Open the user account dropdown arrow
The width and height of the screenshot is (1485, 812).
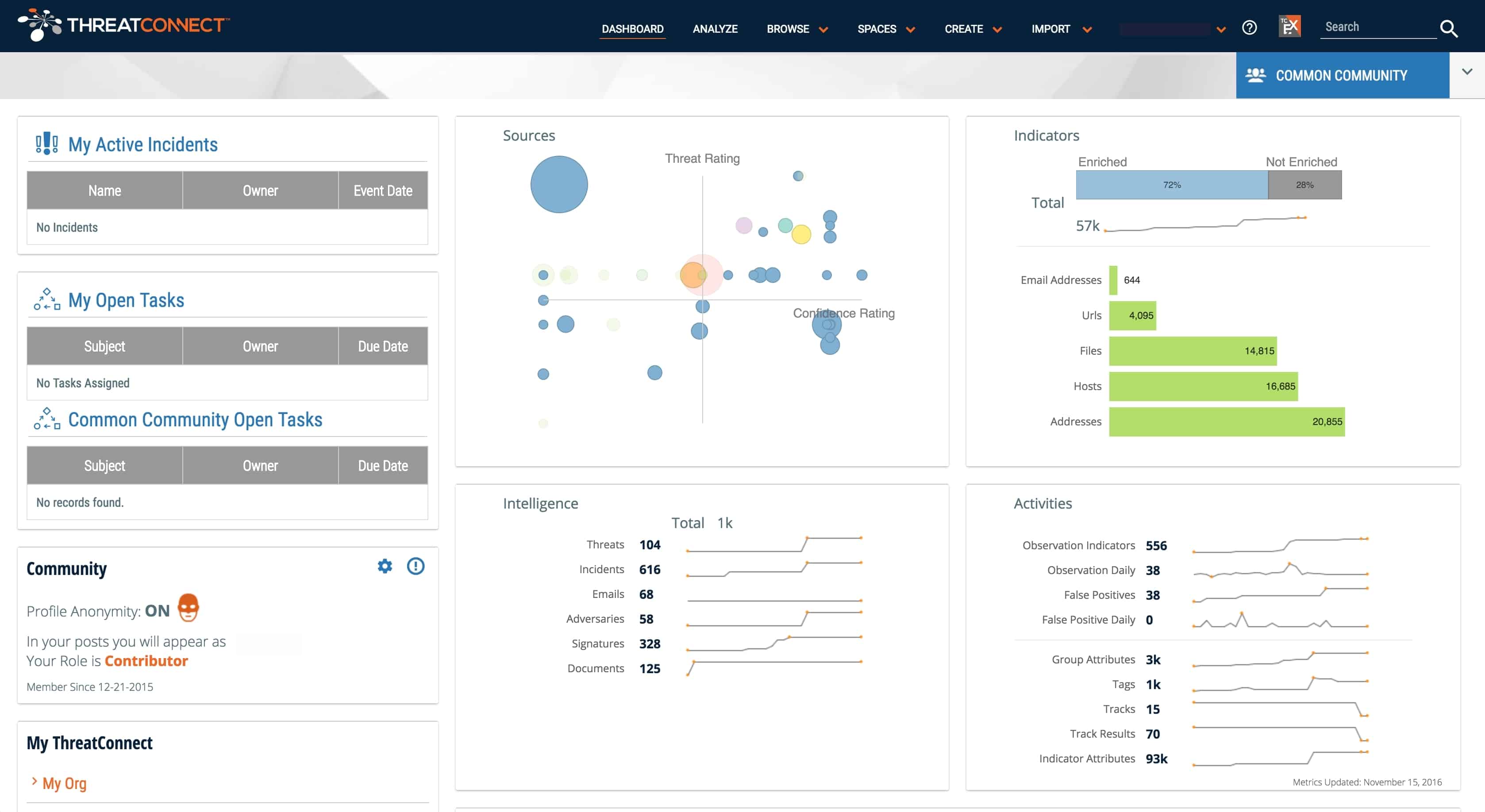[x=1220, y=30]
